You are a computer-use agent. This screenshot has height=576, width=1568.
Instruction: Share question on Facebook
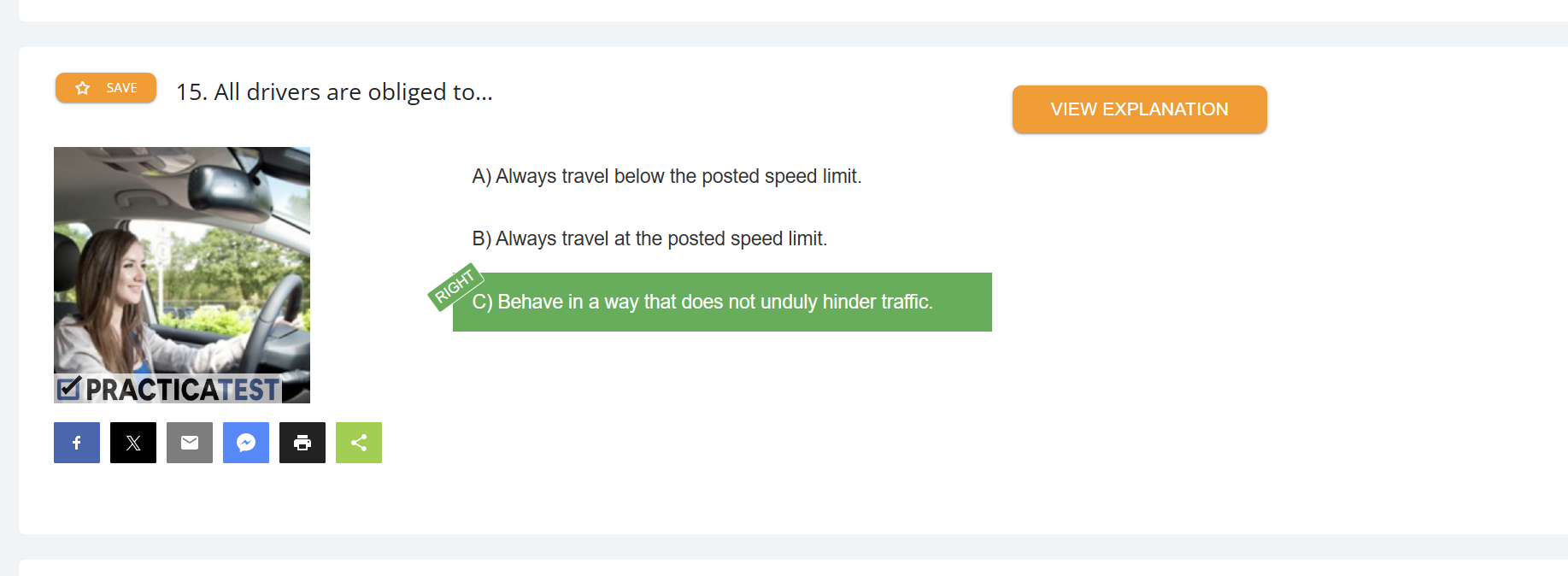77,443
